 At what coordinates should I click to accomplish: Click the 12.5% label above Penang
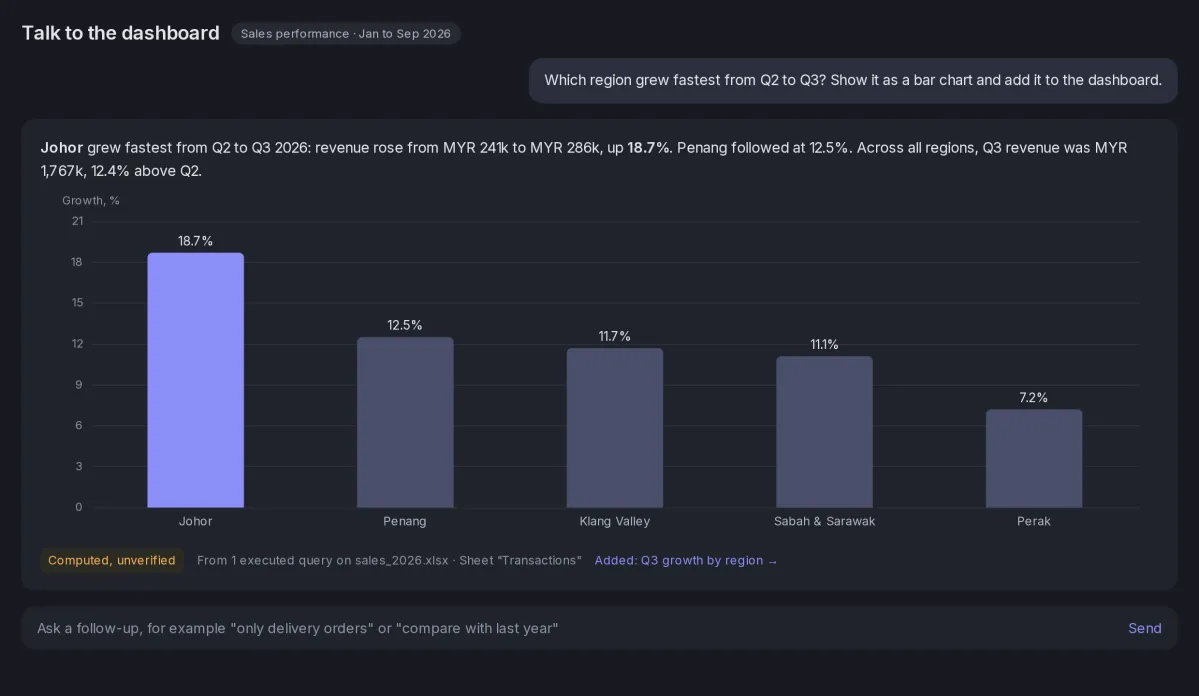tap(405, 325)
